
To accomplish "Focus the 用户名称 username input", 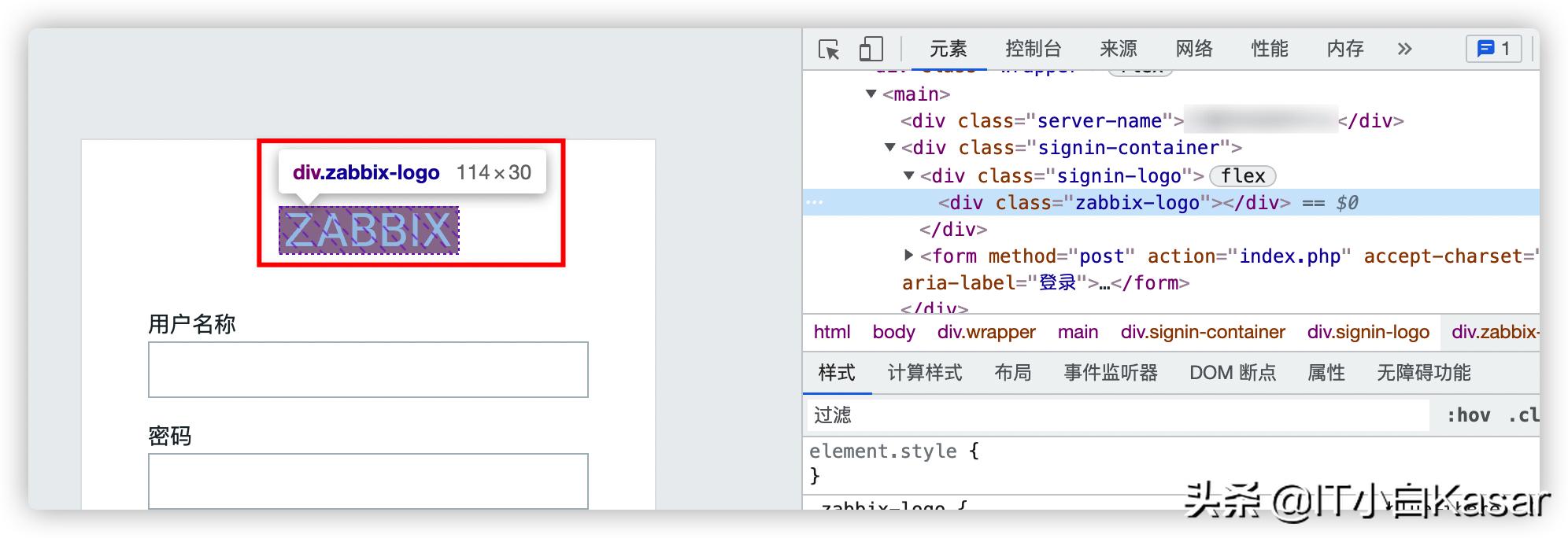I will pyautogui.click(x=368, y=370).
